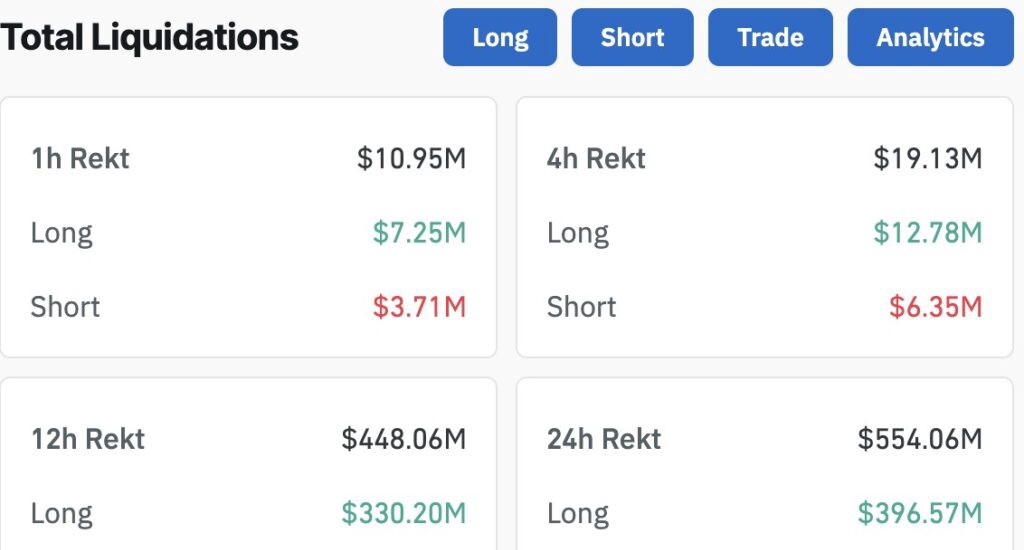The height and width of the screenshot is (550, 1024).
Task: Select the 1h short value $3.71M
Action: [x=419, y=306]
